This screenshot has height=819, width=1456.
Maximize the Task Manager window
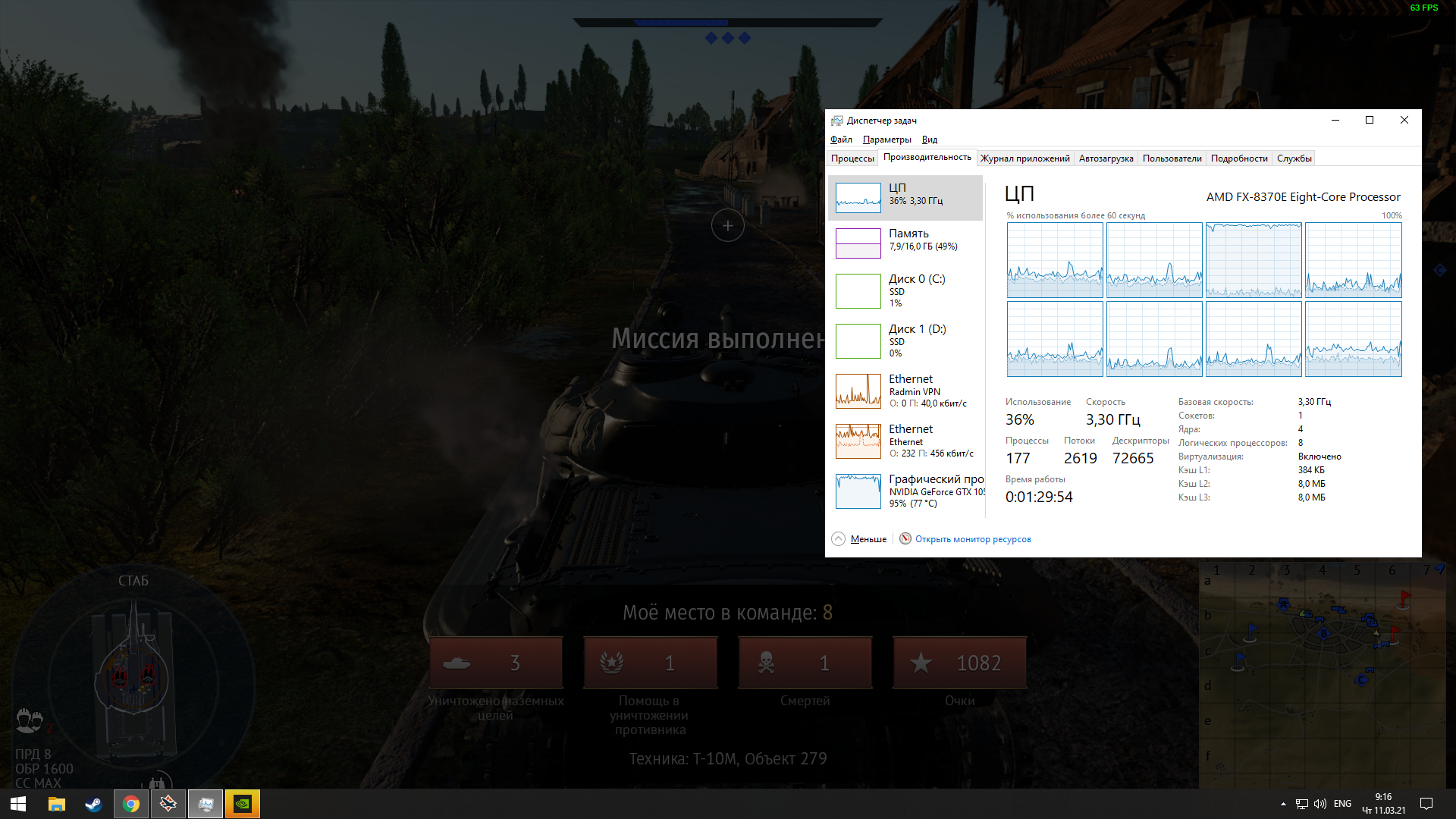click(1370, 121)
